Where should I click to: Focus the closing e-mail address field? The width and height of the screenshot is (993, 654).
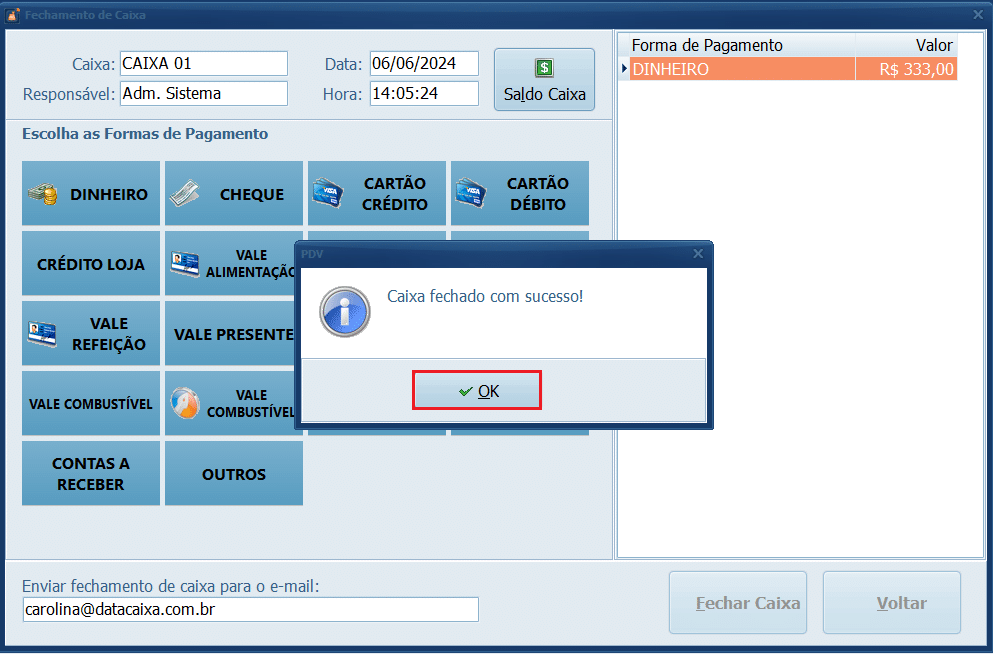pos(250,609)
